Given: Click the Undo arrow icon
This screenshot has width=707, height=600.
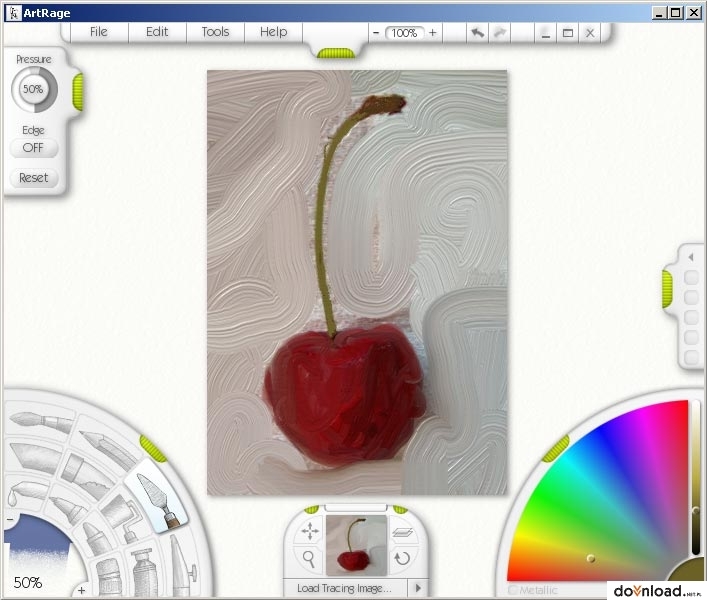Looking at the screenshot, I should 477,33.
